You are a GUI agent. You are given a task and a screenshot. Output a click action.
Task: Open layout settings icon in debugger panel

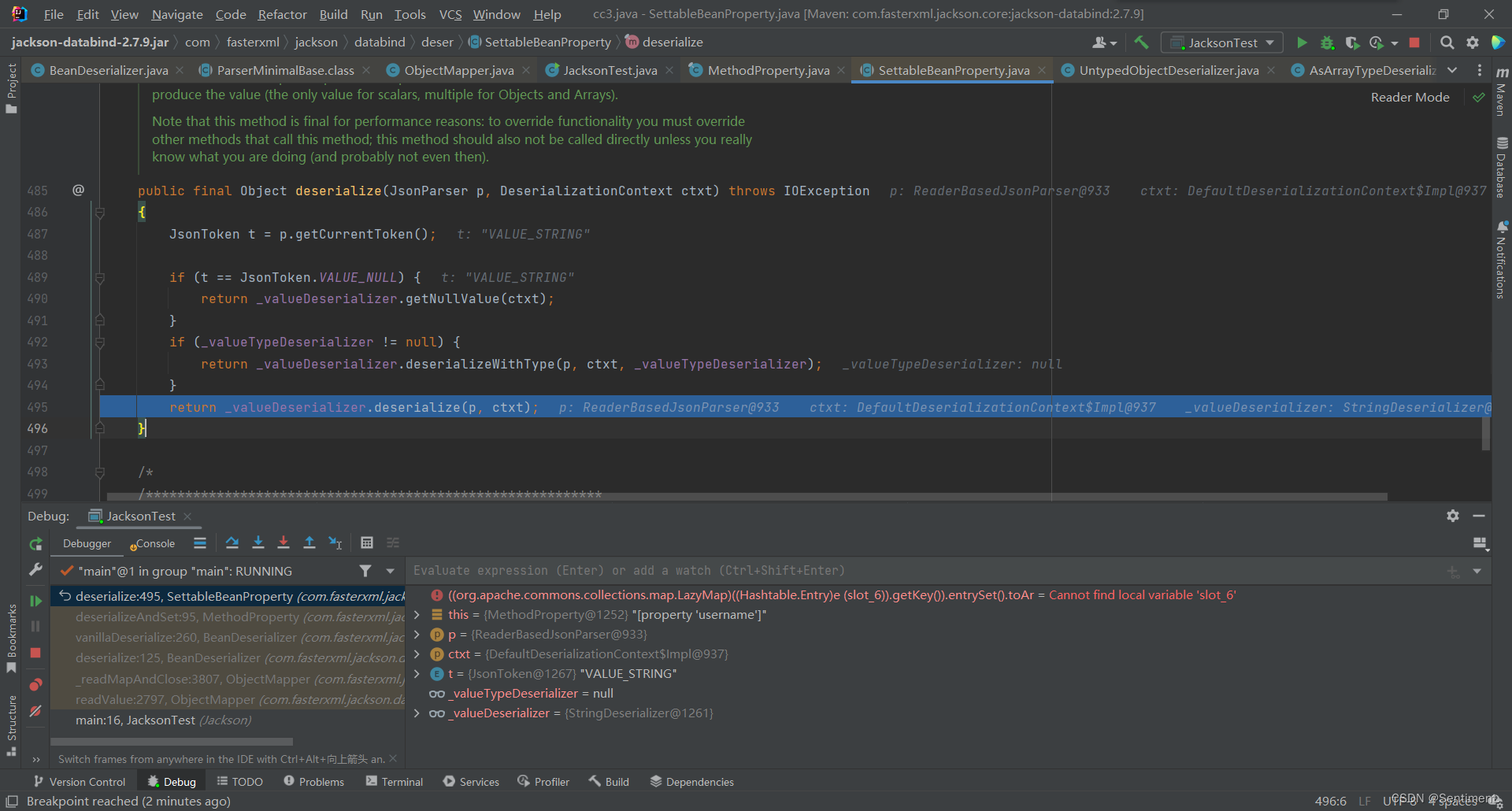[x=1480, y=543]
